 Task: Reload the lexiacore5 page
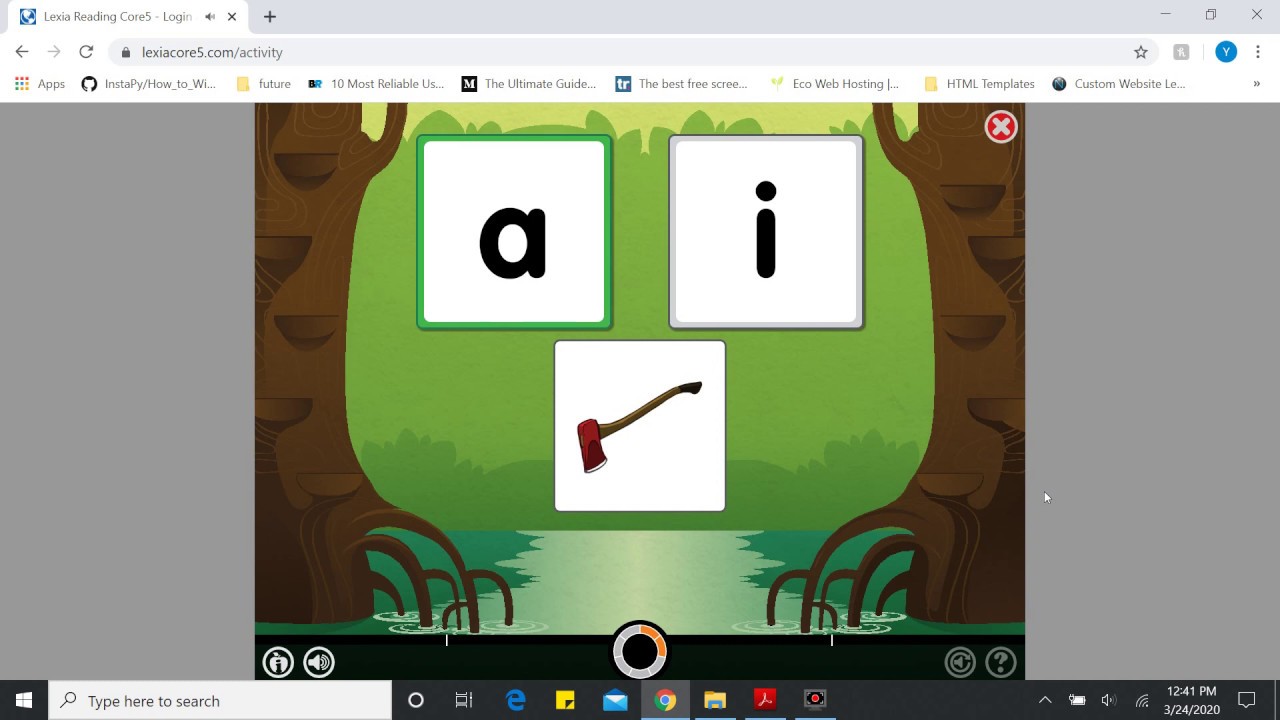86,52
